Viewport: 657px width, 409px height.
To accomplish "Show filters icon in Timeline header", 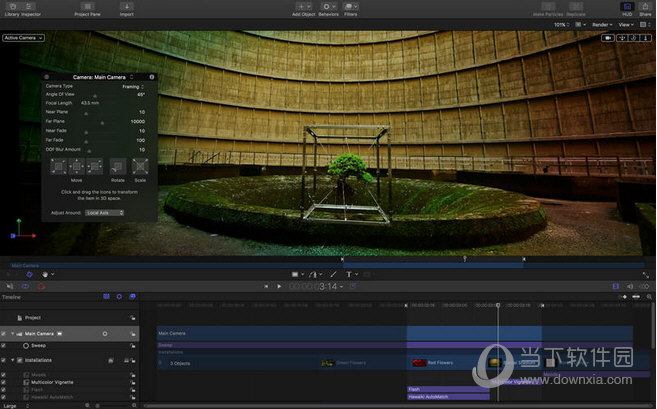I will click(x=132, y=297).
